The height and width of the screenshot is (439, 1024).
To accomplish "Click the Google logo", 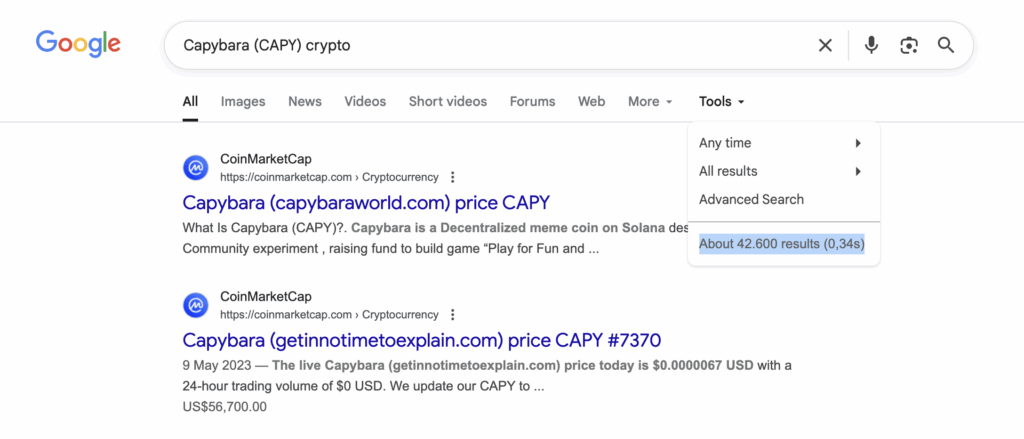I will (x=78, y=44).
